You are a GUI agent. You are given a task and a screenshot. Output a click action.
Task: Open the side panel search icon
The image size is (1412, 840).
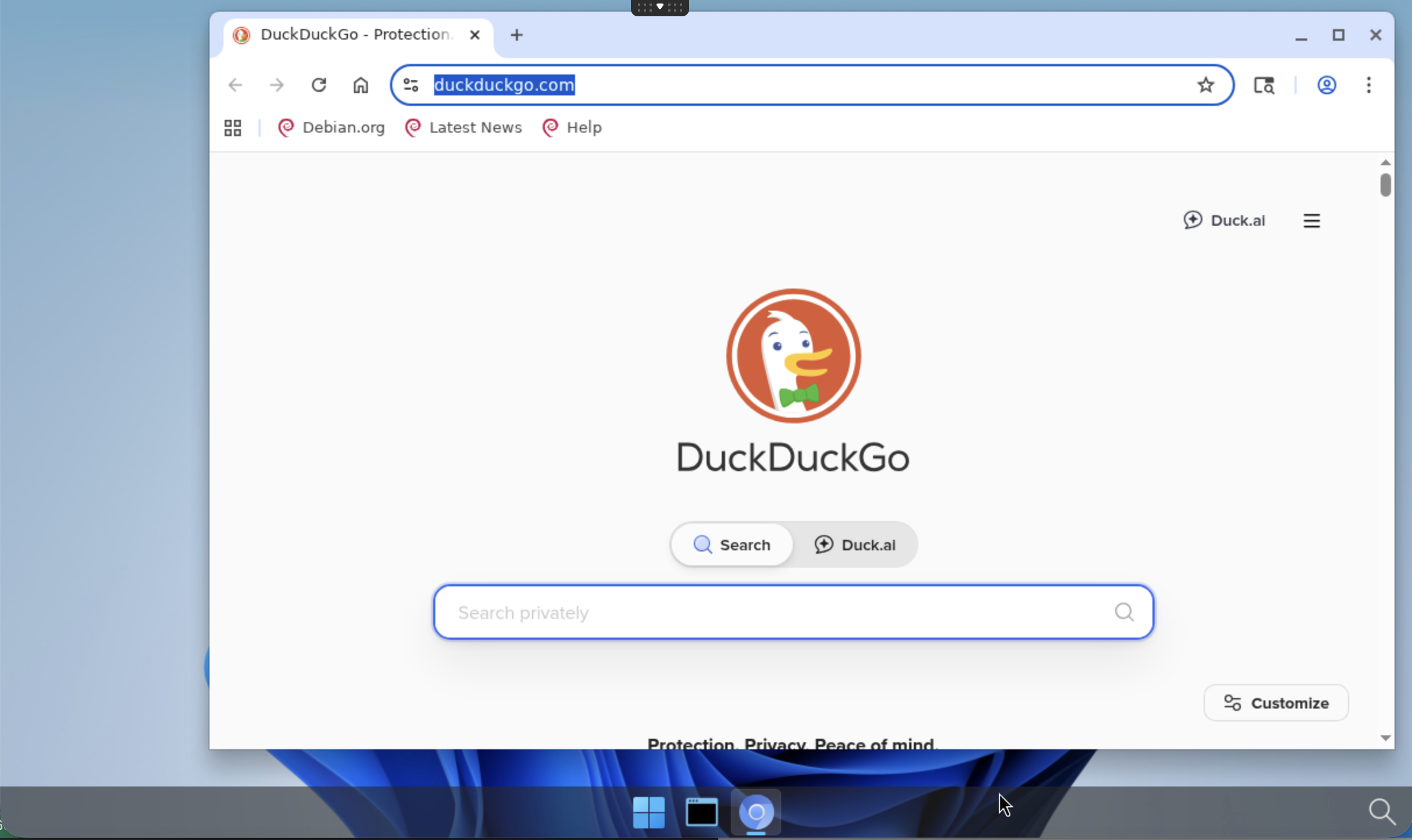point(1264,85)
